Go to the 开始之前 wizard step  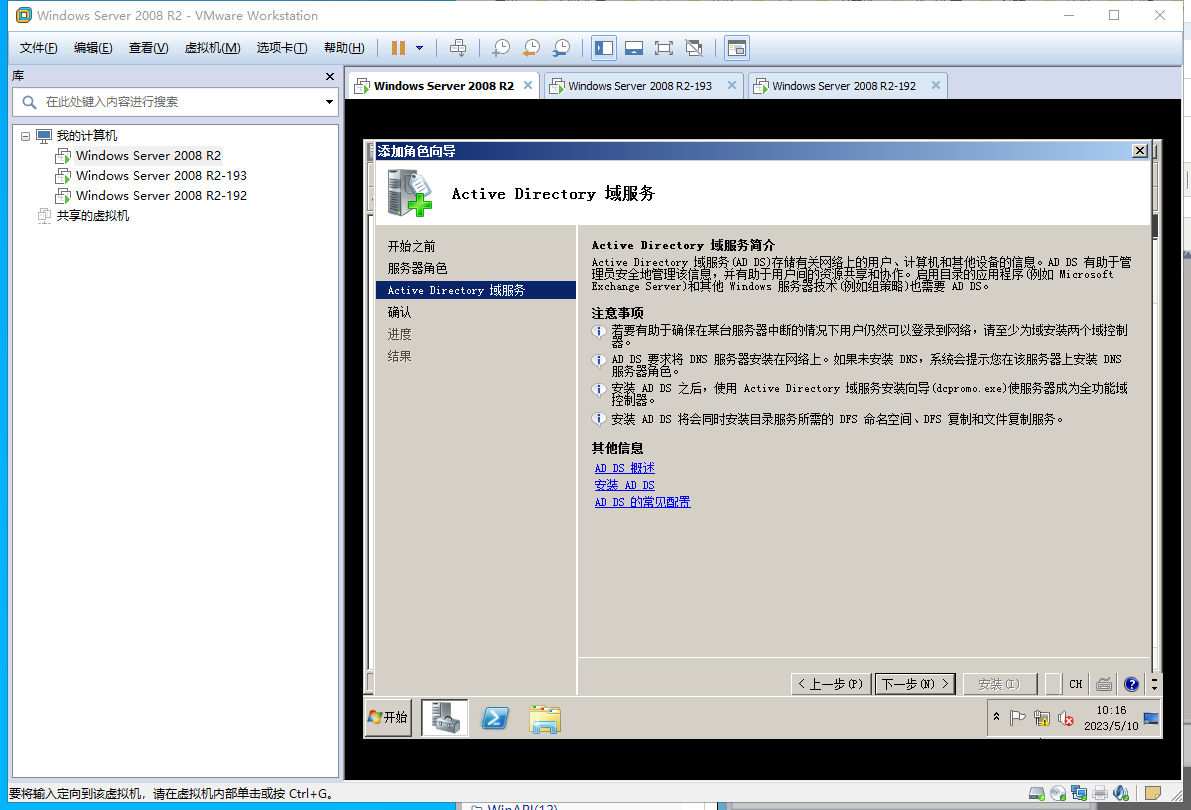412,246
